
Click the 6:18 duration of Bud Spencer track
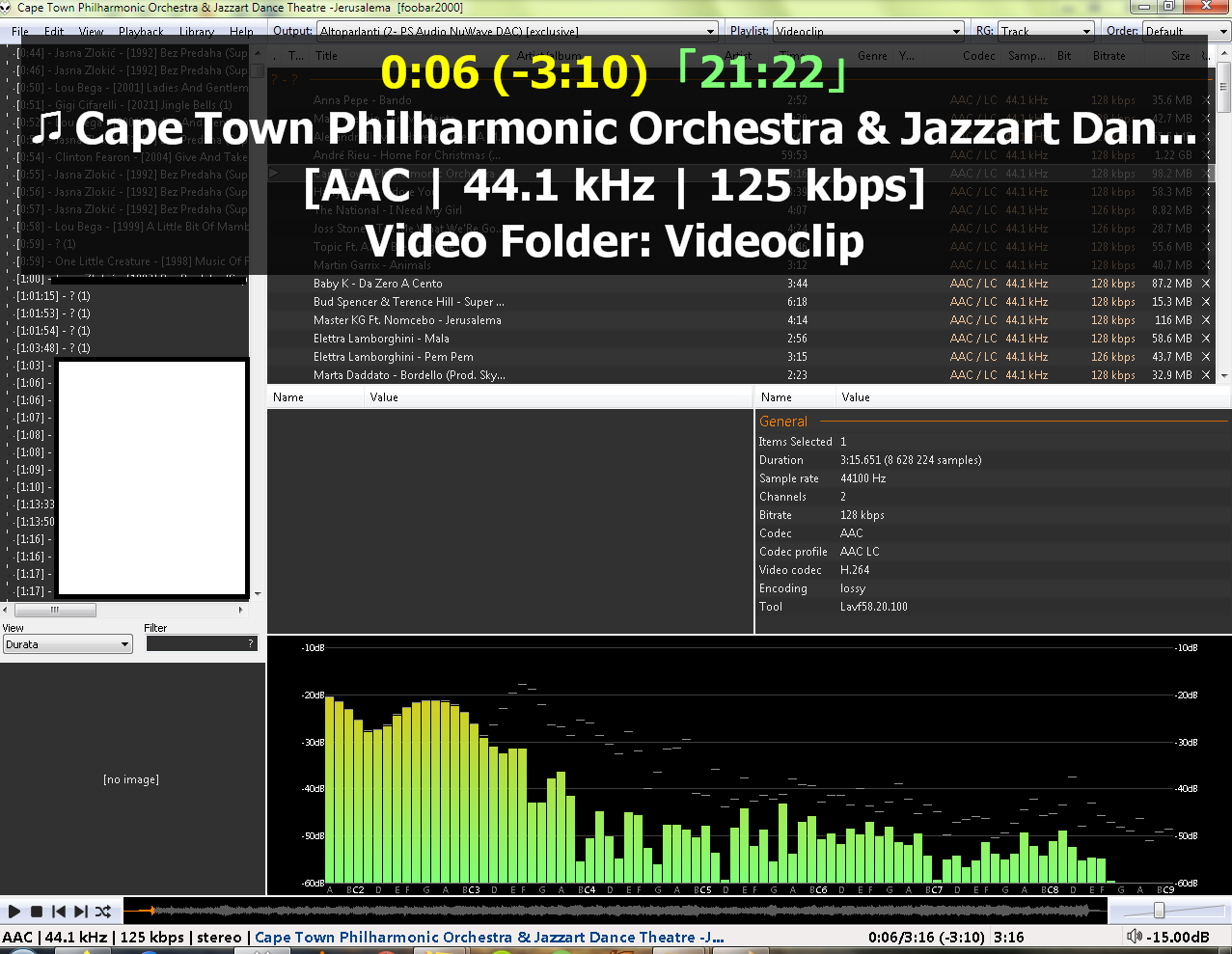(797, 302)
